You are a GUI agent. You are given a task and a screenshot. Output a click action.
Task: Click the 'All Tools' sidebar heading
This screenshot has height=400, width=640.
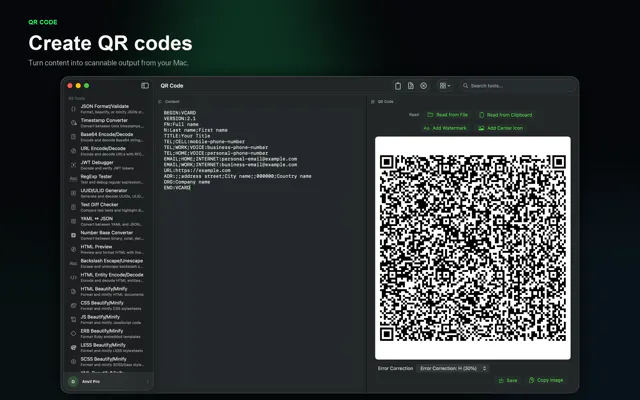point(77,98)
